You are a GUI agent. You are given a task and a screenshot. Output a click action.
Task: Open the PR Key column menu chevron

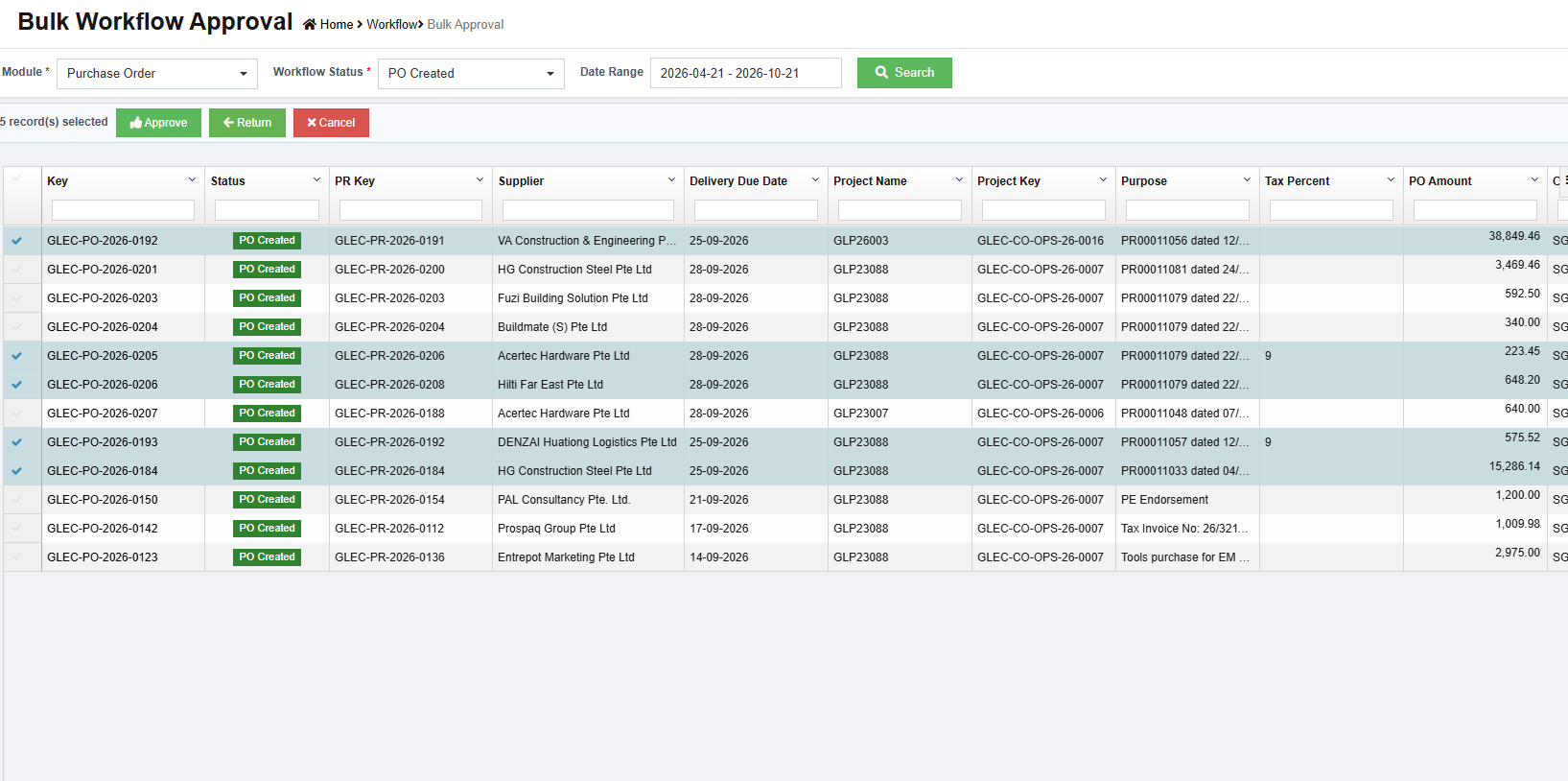(x=480, y=179)
